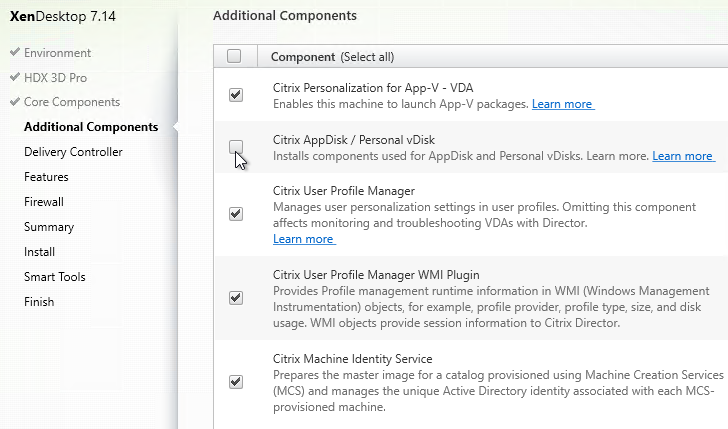Select the Additional Components step
The height and width of the screenshot is (429, 728).
click(91, 127)
